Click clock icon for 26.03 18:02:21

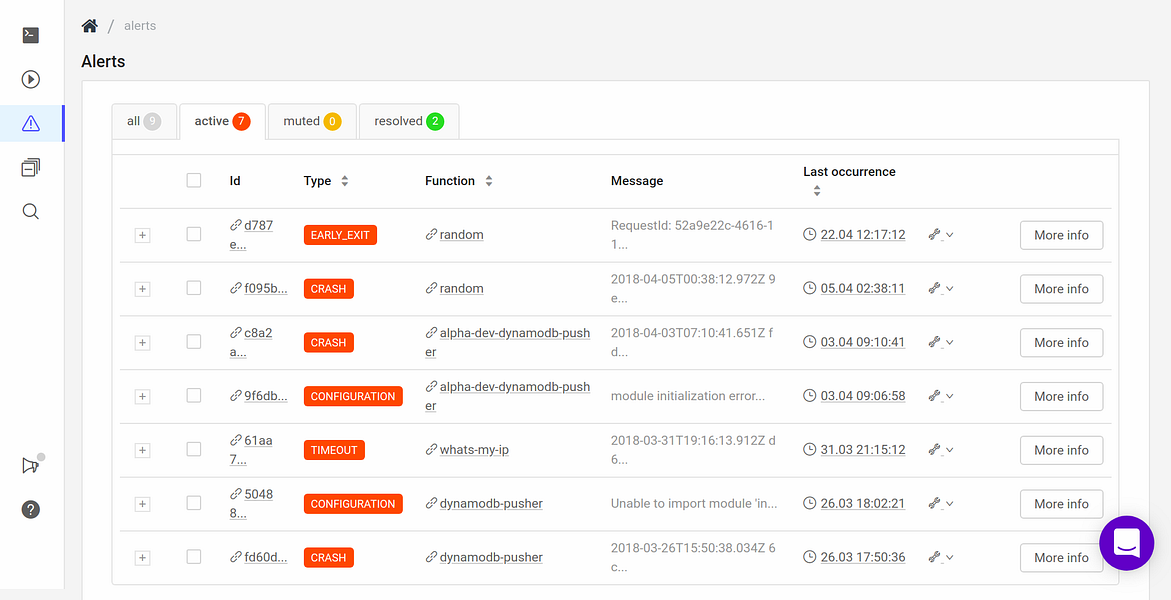[810, 504]
